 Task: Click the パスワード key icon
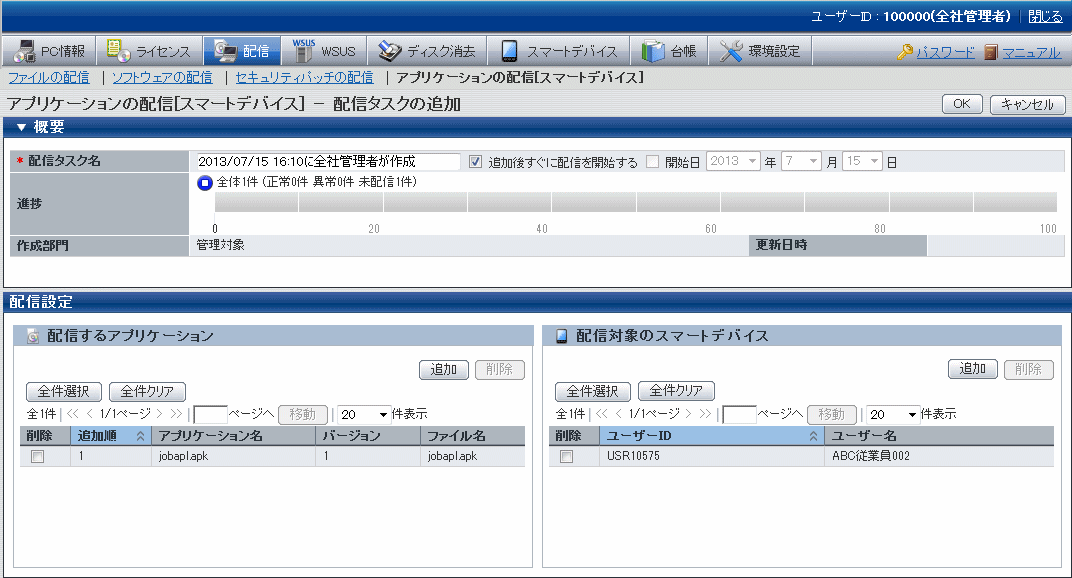pyautogui.click(x=905, y=52)
